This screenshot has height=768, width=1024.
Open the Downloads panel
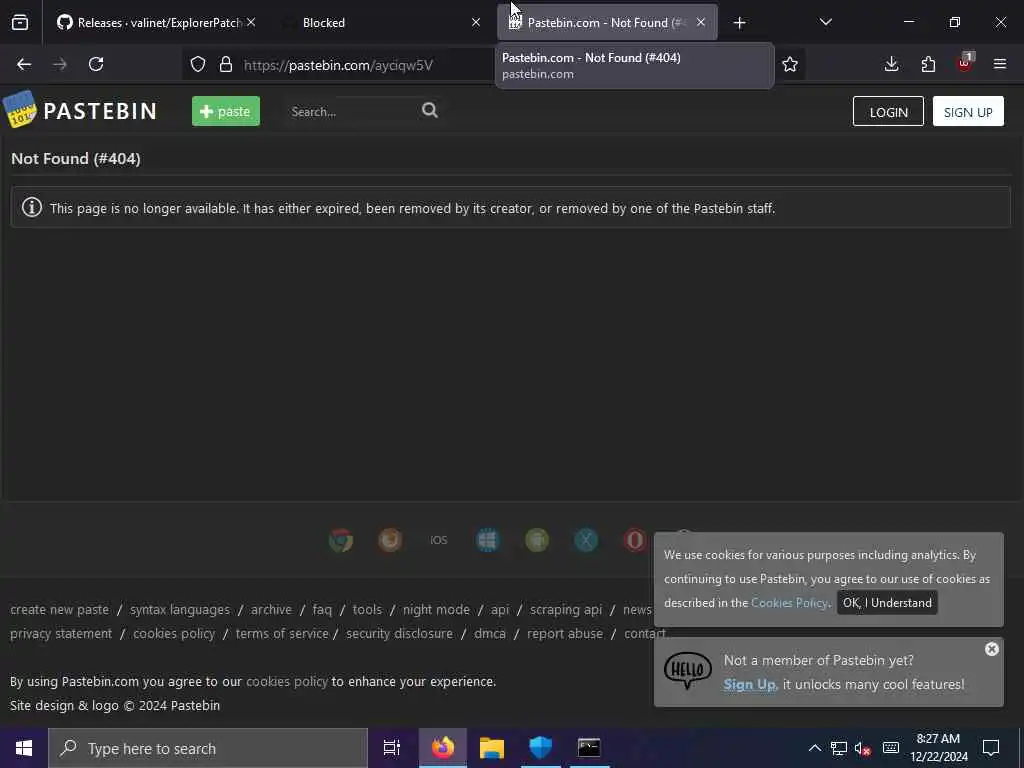click(891, 64)
